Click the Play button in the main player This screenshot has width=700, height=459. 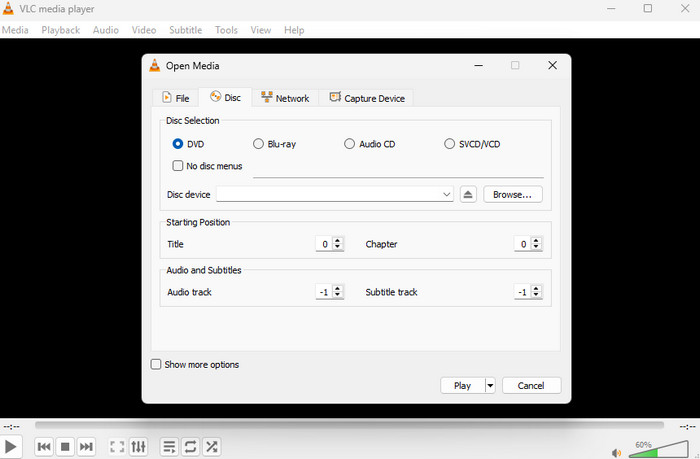click(x=10, y=446)
